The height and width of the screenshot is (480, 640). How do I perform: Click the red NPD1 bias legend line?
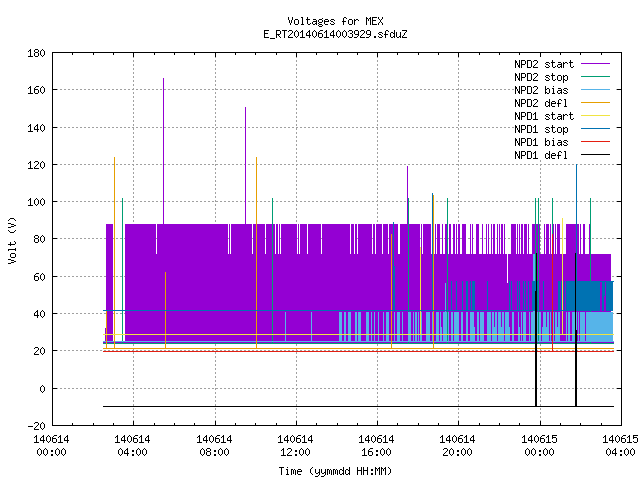click(x=596, y=142)
